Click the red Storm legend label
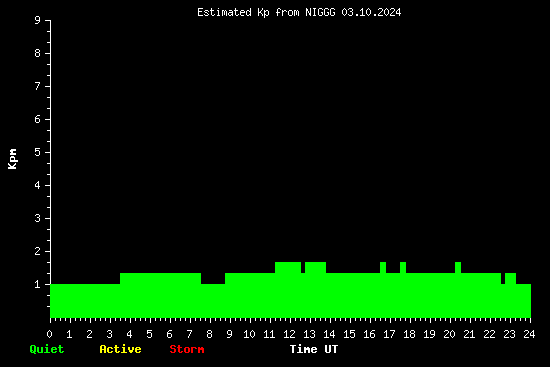Viewport: 550px width, 367px height. pyautogui.click(x=187, y=349)
